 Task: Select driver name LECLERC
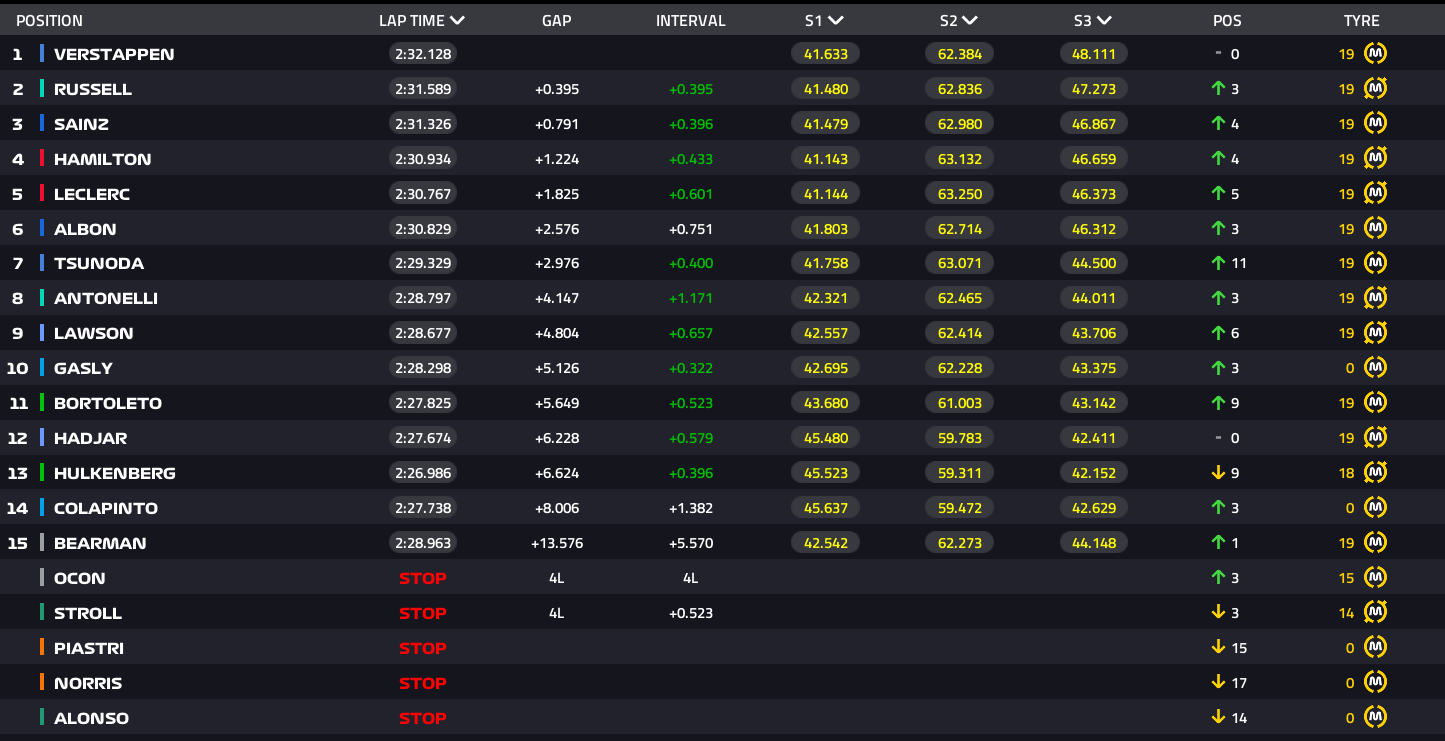92,194
